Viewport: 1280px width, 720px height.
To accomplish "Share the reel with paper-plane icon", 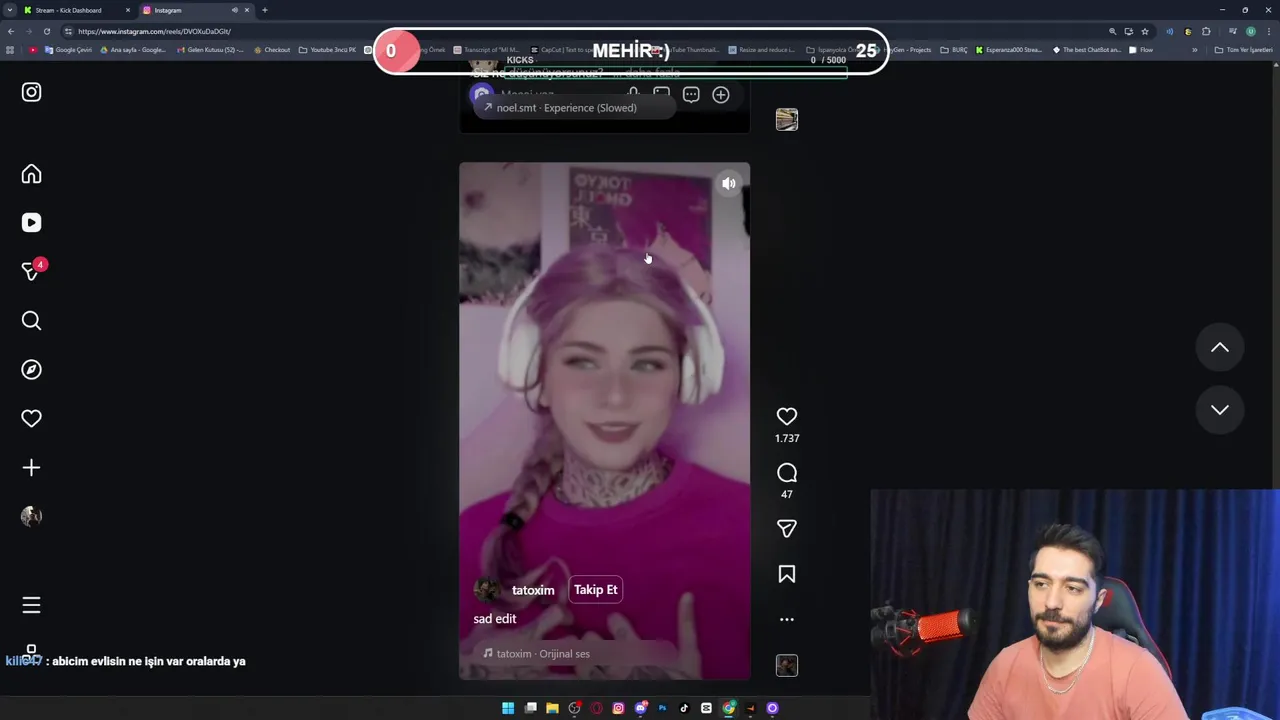I will pos(787,528).
